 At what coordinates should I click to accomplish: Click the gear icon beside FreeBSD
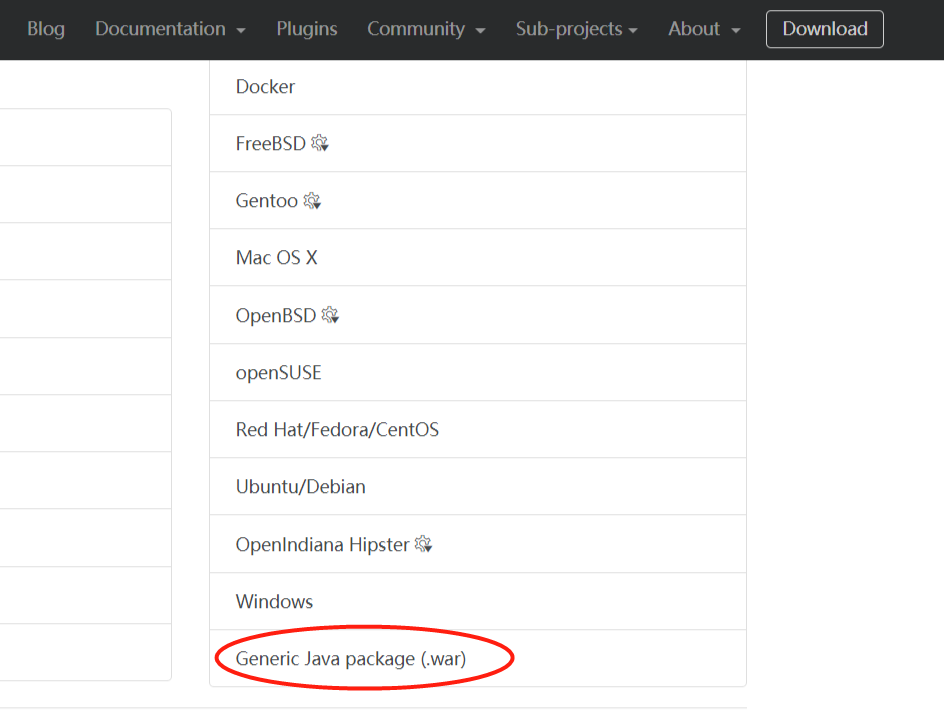[320, 143]
